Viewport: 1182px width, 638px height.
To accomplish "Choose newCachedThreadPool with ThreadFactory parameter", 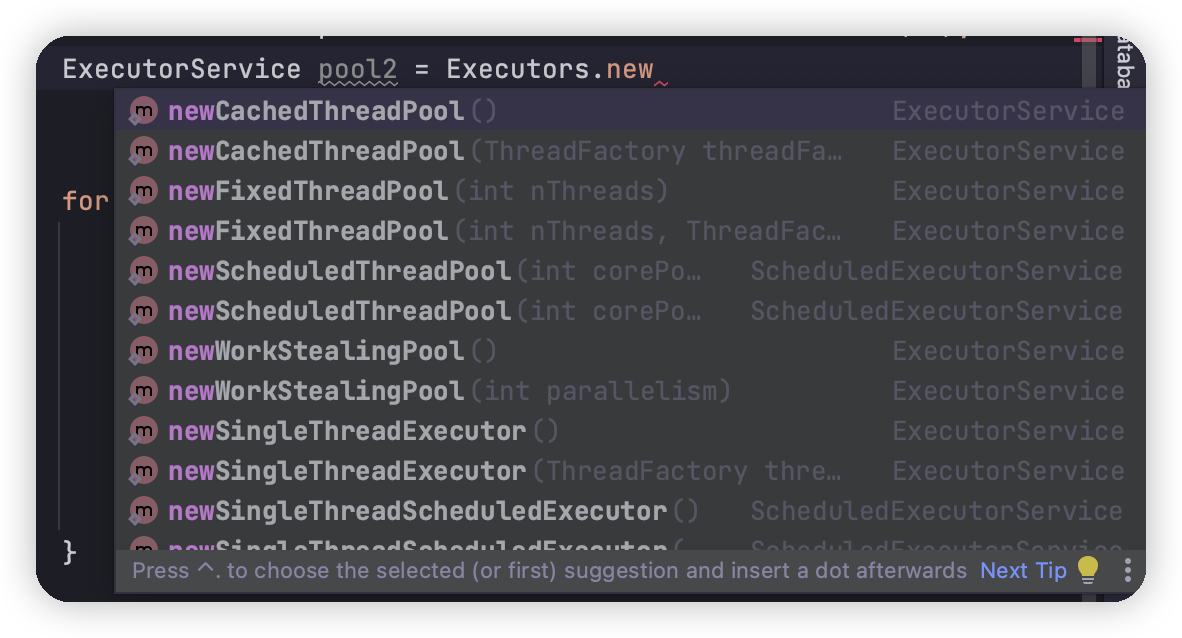I will [x=629, y=151].
